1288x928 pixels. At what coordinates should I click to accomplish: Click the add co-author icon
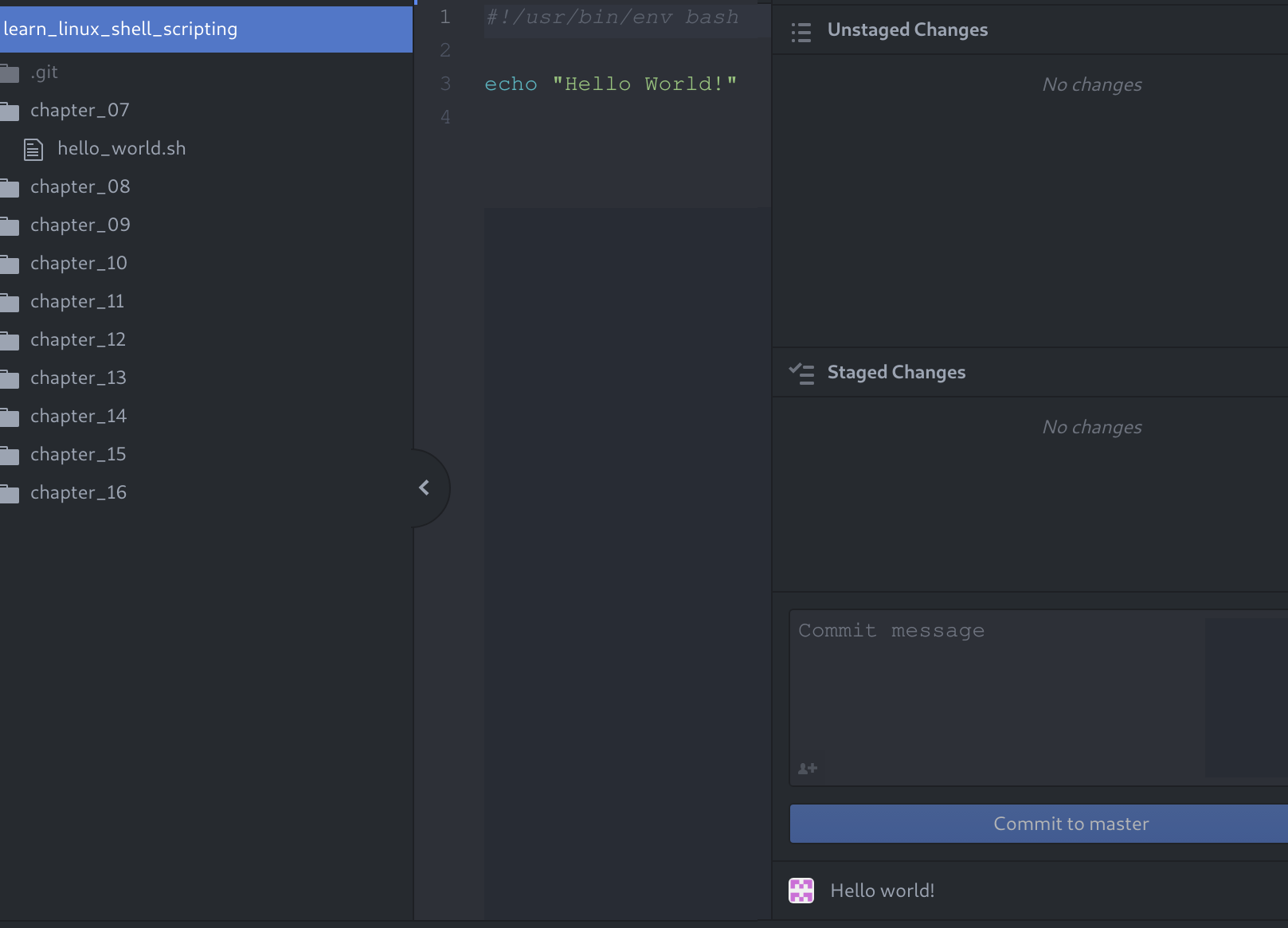click(x=808, y=769)
